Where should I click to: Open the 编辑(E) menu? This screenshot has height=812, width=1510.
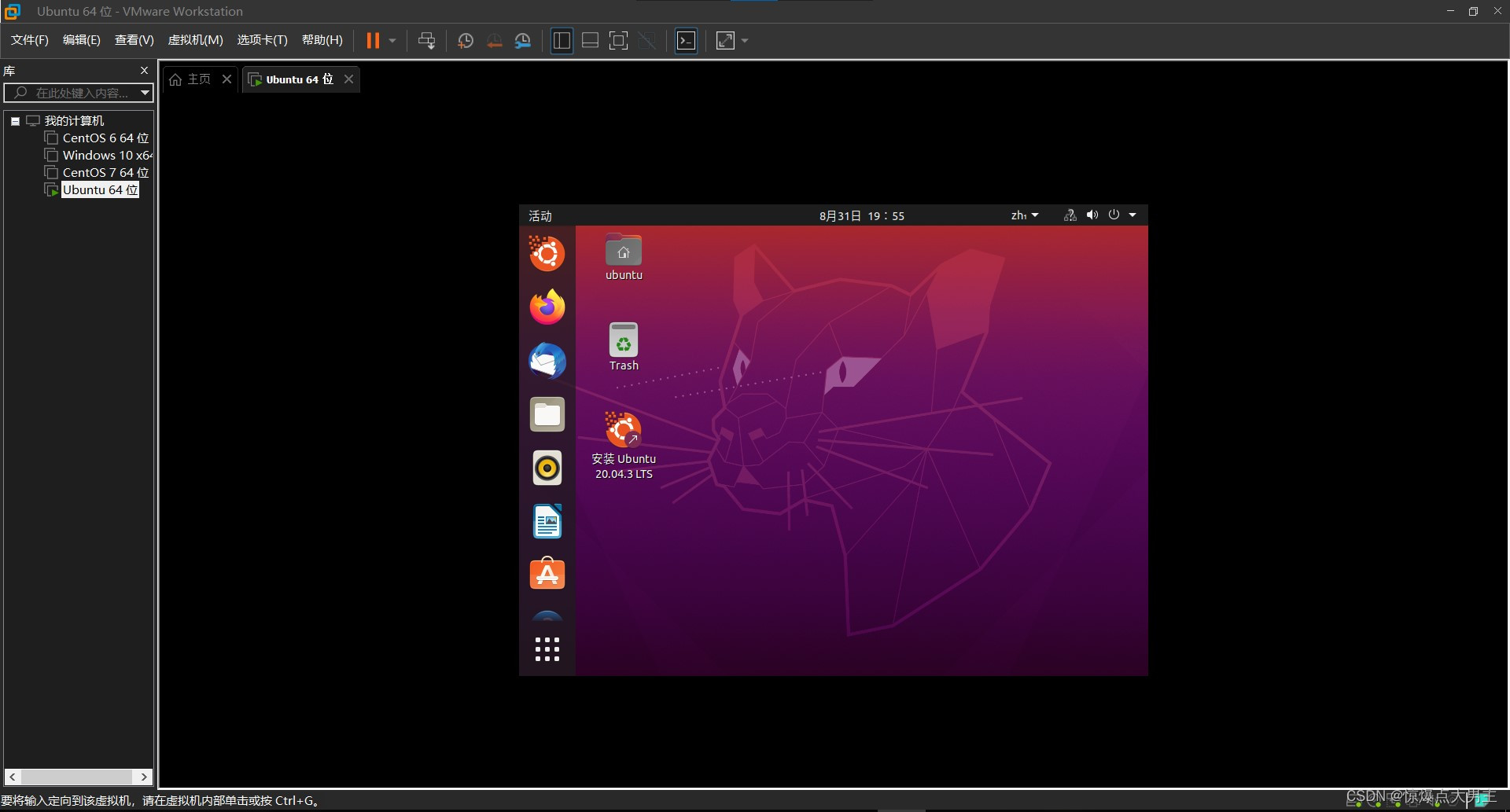82,40
